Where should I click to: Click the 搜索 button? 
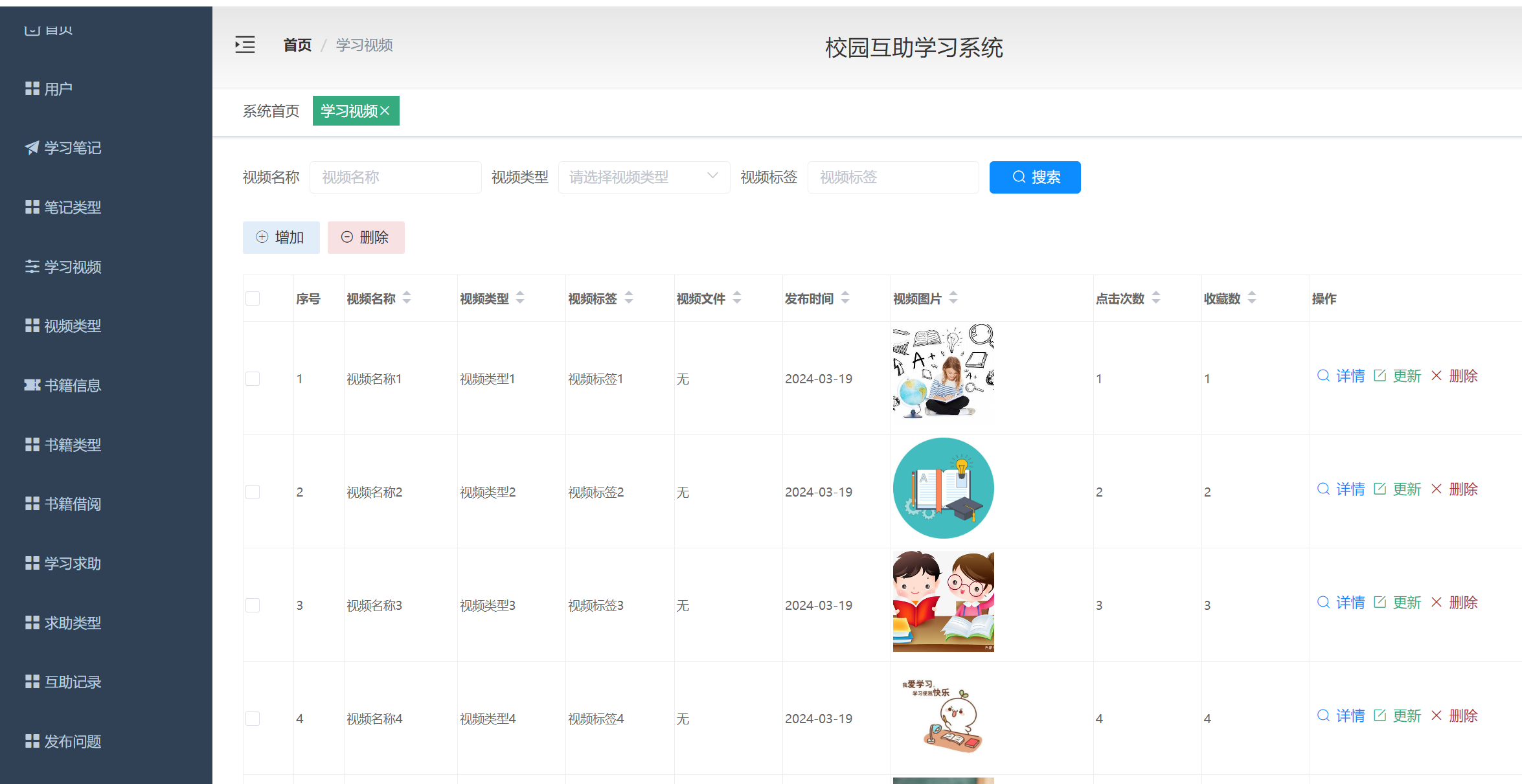click(x=1034, y=177)
